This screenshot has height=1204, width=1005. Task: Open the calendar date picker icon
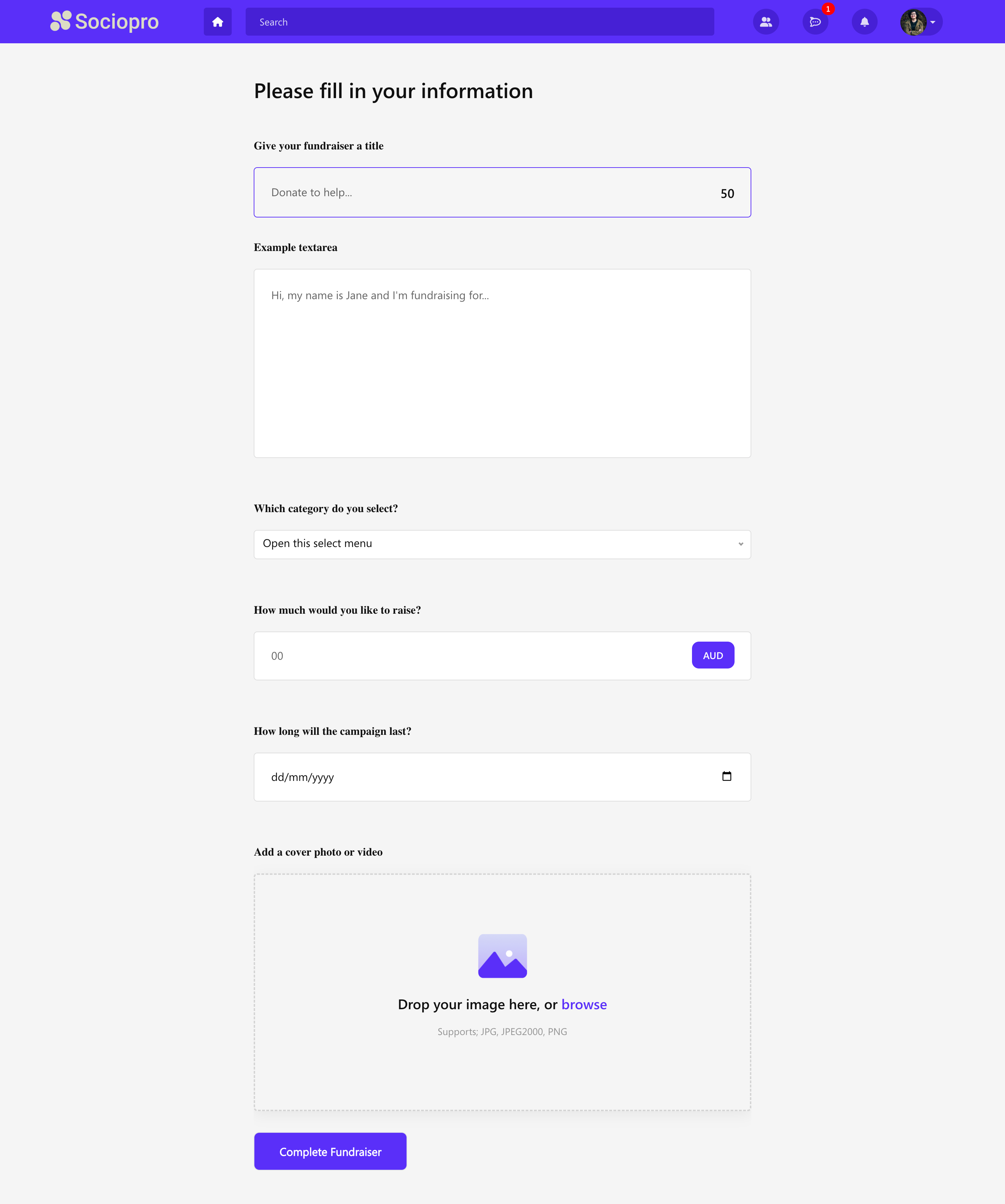coord(727,776)
